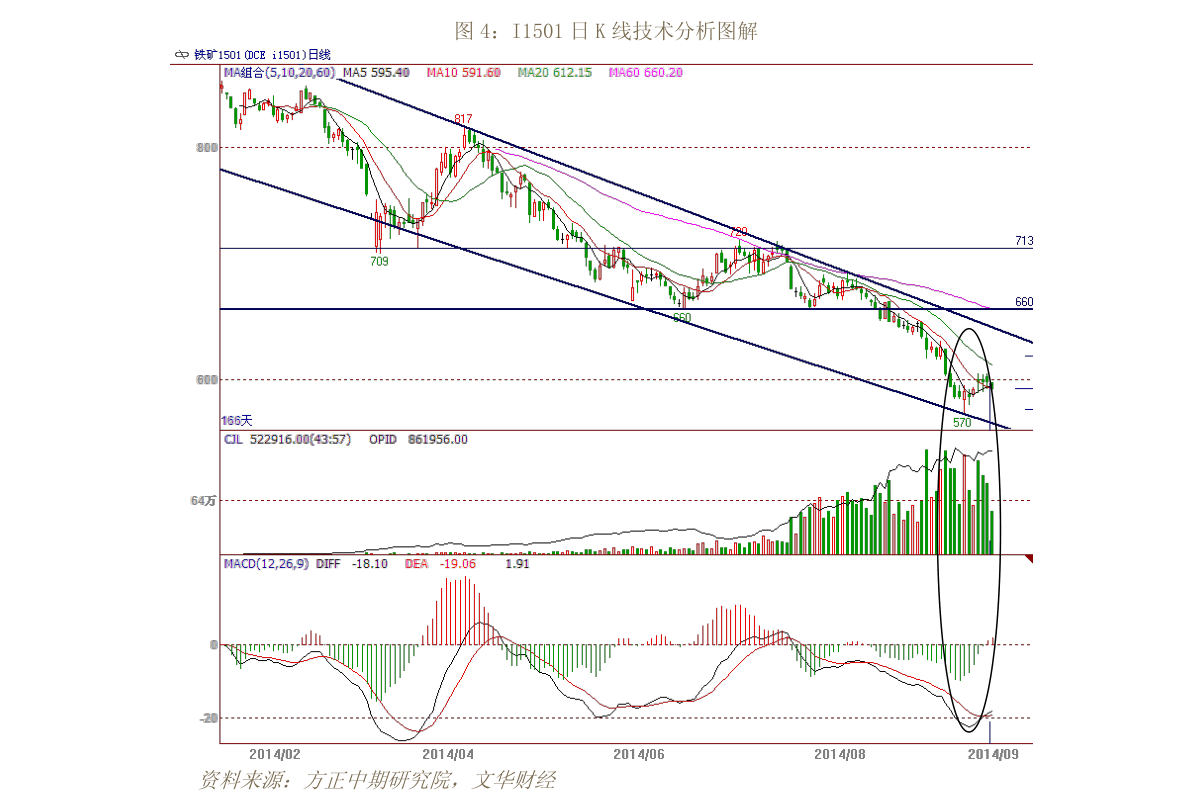Open the MACD(12,26,9) indicator settings label
This screenshot has width=1191, height=810.
click(266, 564)
